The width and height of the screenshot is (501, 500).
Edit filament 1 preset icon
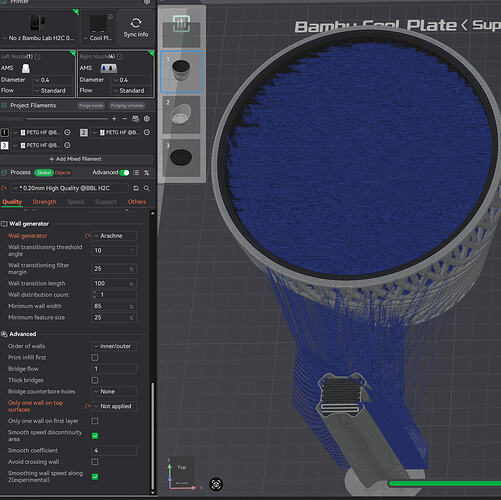coord(67,132)
